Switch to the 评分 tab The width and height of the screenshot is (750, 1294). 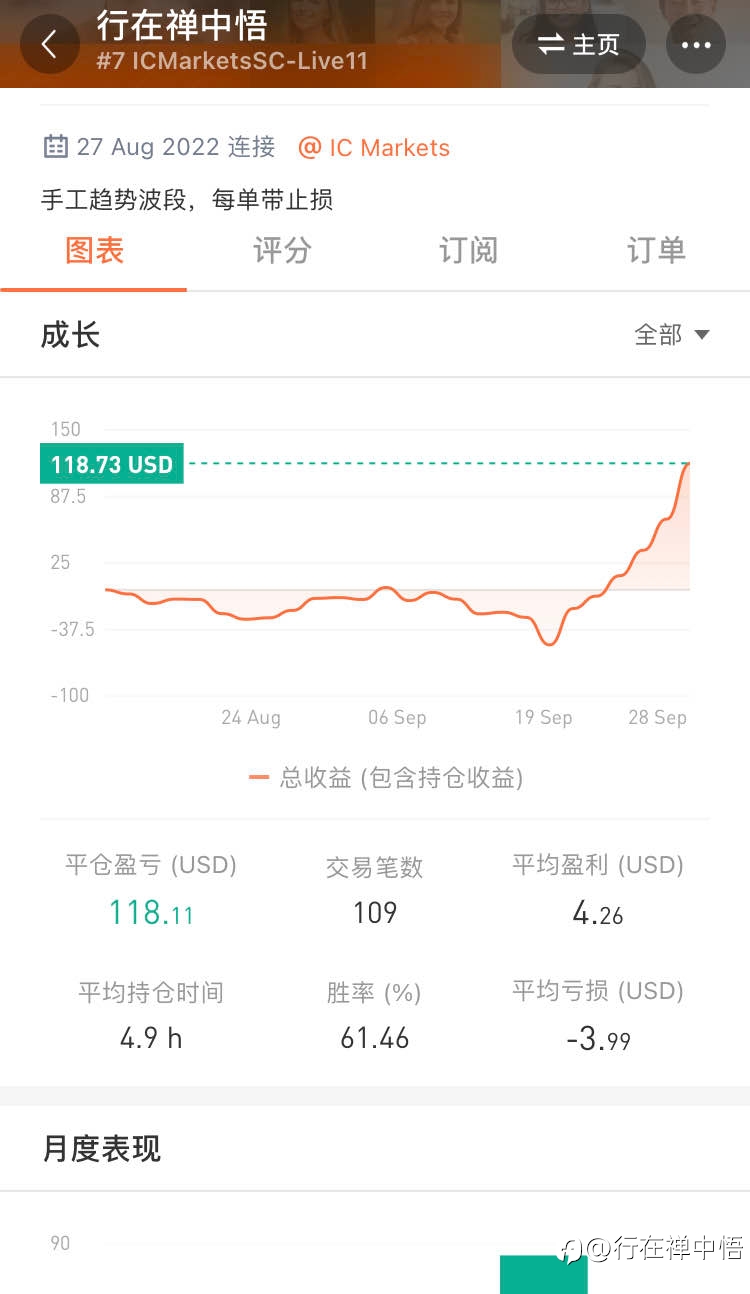coord(282,250)
